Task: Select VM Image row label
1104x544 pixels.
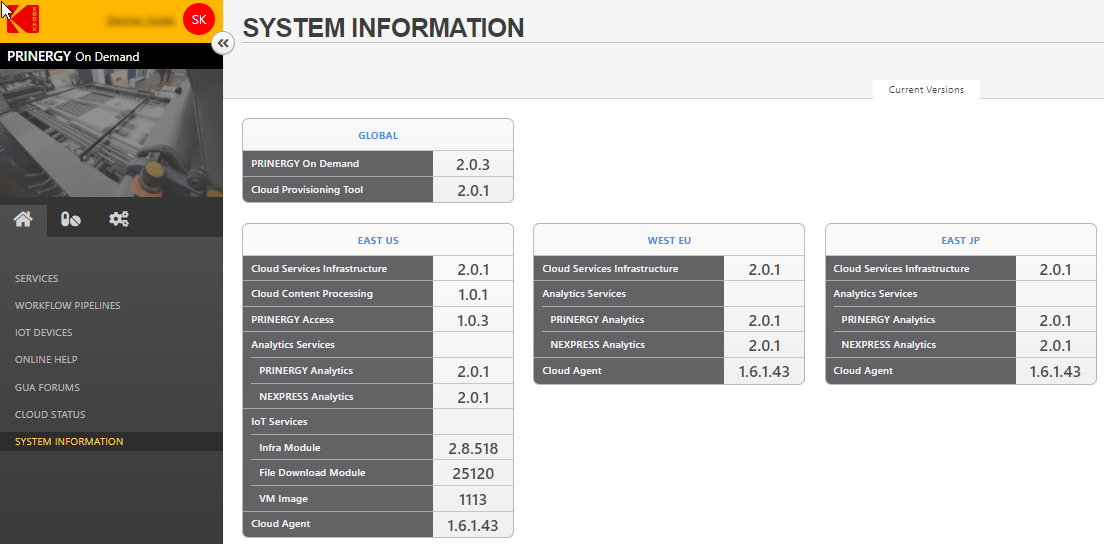Action: pyautogui.click(x=283, y=498)
